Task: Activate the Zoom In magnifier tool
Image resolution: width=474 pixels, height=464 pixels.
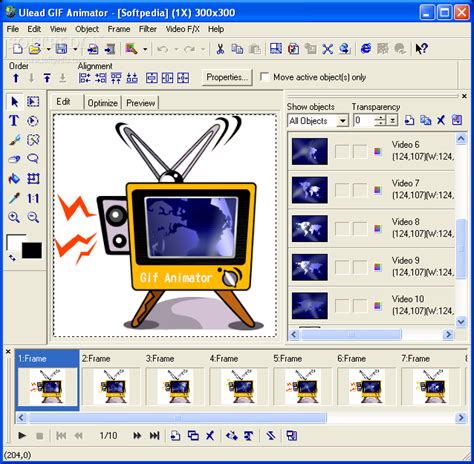Action: pyautogui.click(x=14, y=217)
